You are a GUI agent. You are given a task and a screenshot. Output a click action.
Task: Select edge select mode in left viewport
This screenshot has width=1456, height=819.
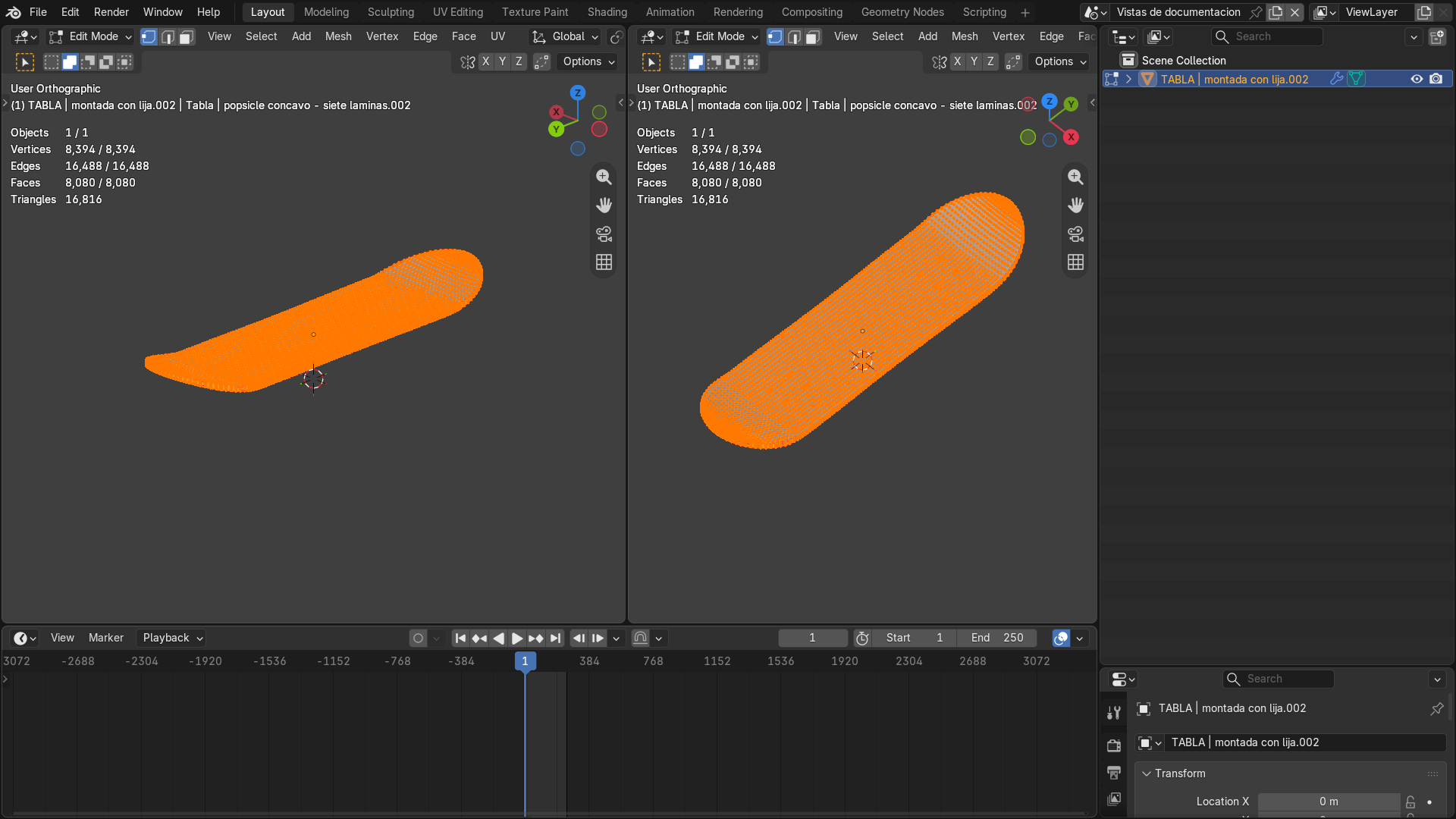168,36
